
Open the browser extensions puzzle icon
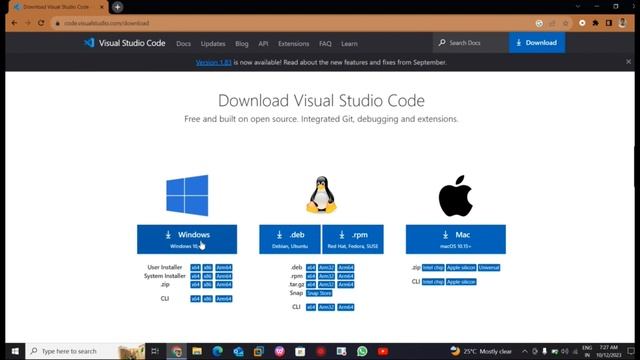tap(596, 23)
